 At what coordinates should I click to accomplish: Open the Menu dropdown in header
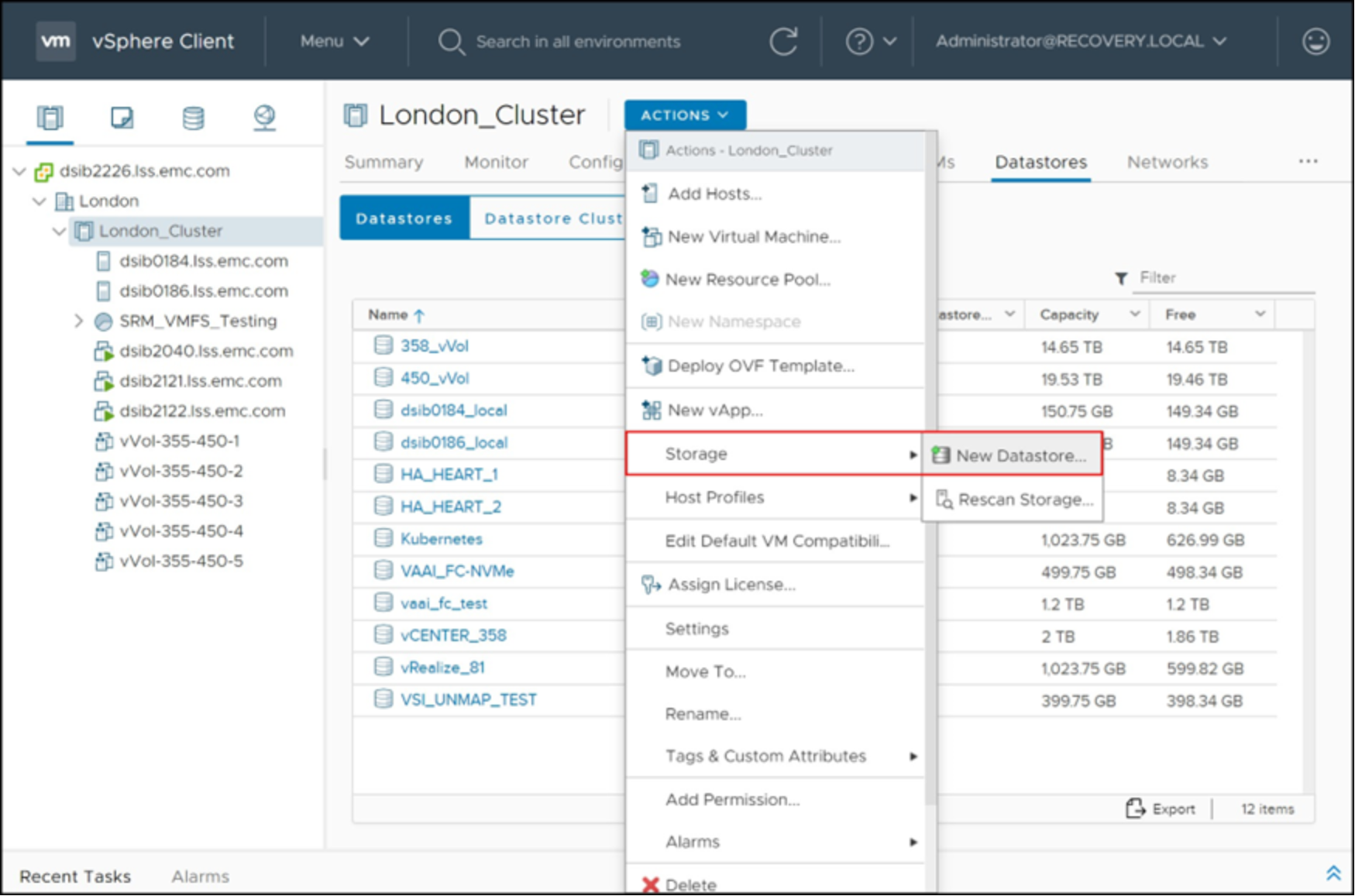pos(334,41)
